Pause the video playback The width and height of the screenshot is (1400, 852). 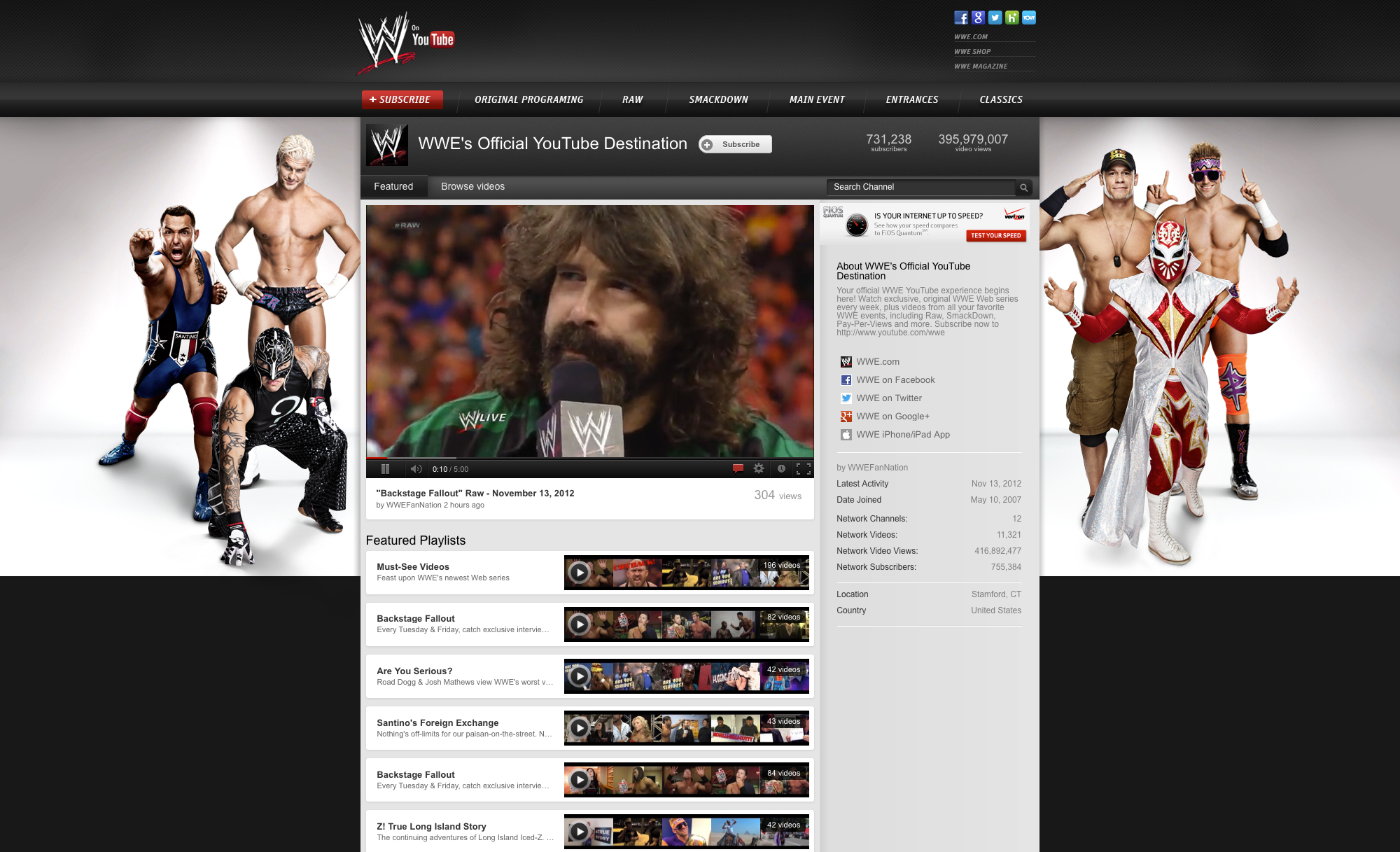tap(385, 469)
